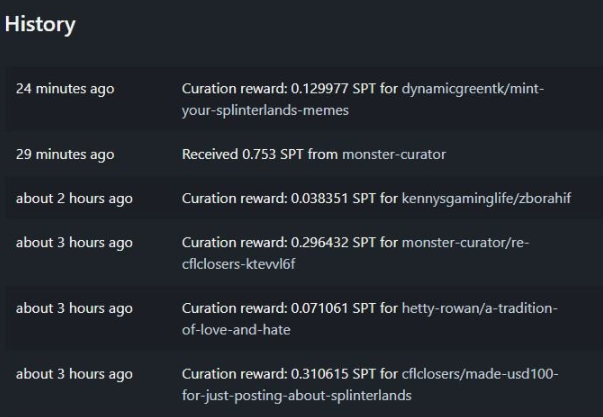This screenshot has height=417, width=603.
Task: Click the timestamp beside the 0.296432 SPT reward
Action: pos(74,243)
